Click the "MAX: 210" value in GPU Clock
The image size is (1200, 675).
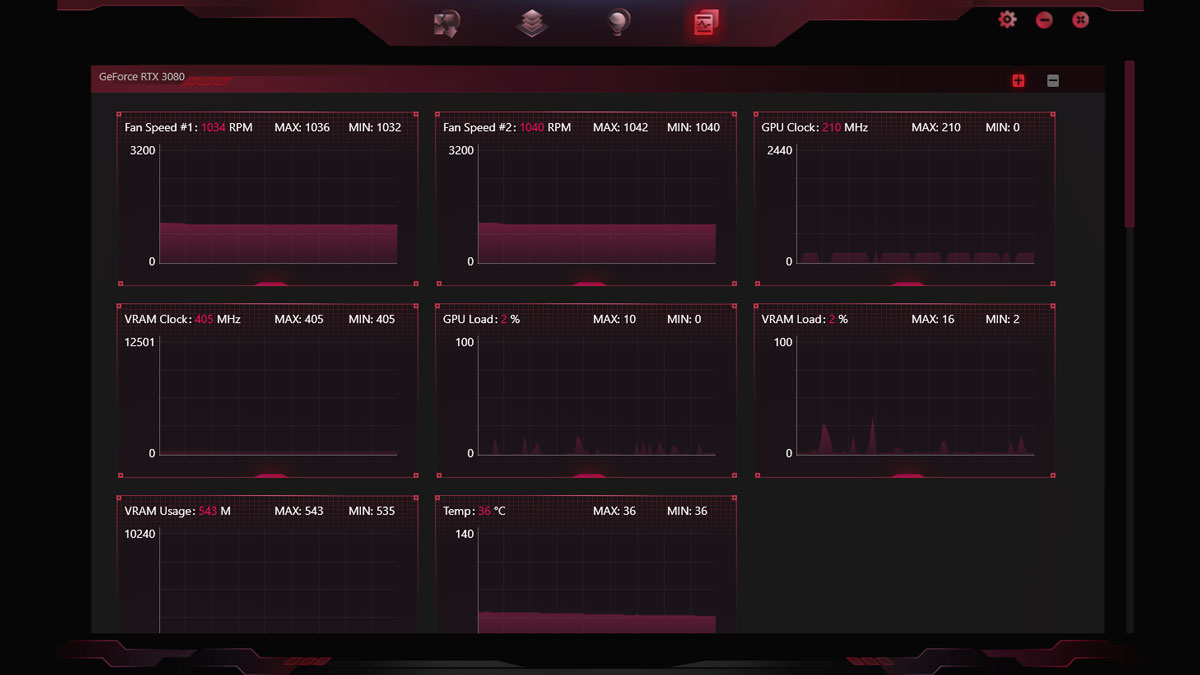coord(936,128)
